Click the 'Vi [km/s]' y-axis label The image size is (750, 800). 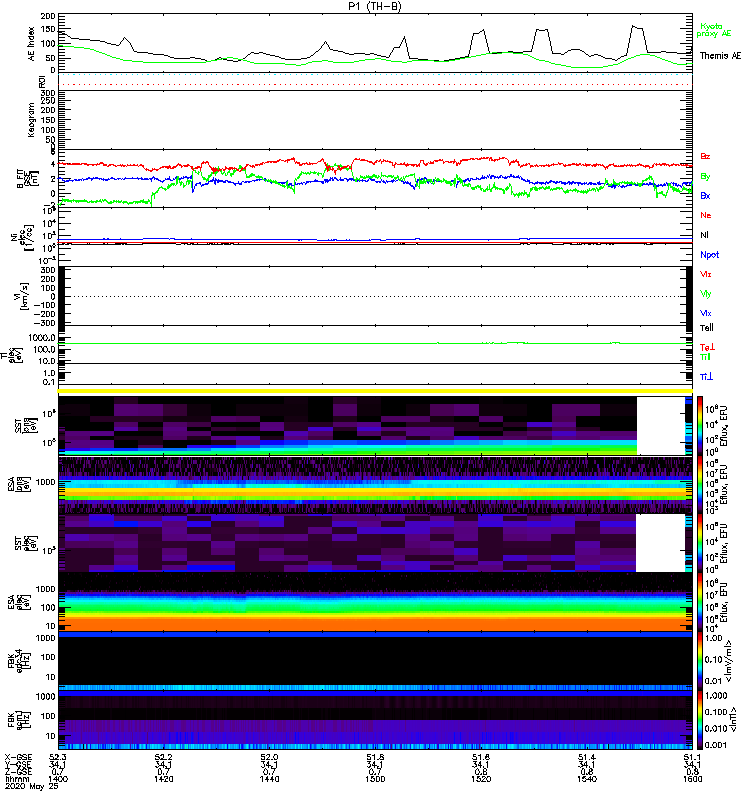pos(23,296)
